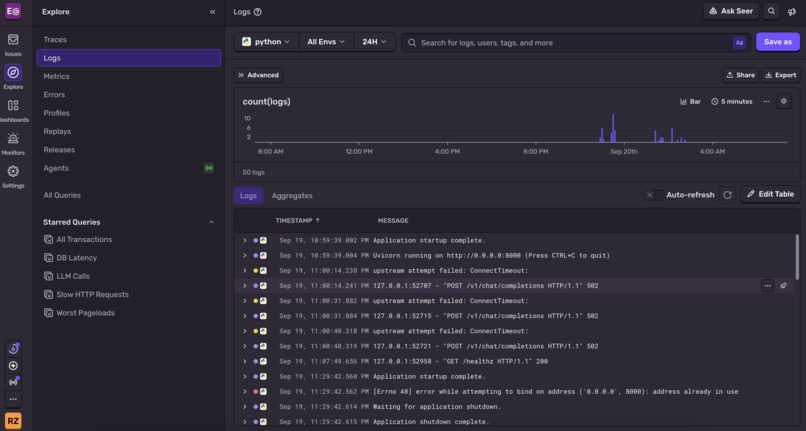Click the logs table vertical scrollbar

point(797,256)
